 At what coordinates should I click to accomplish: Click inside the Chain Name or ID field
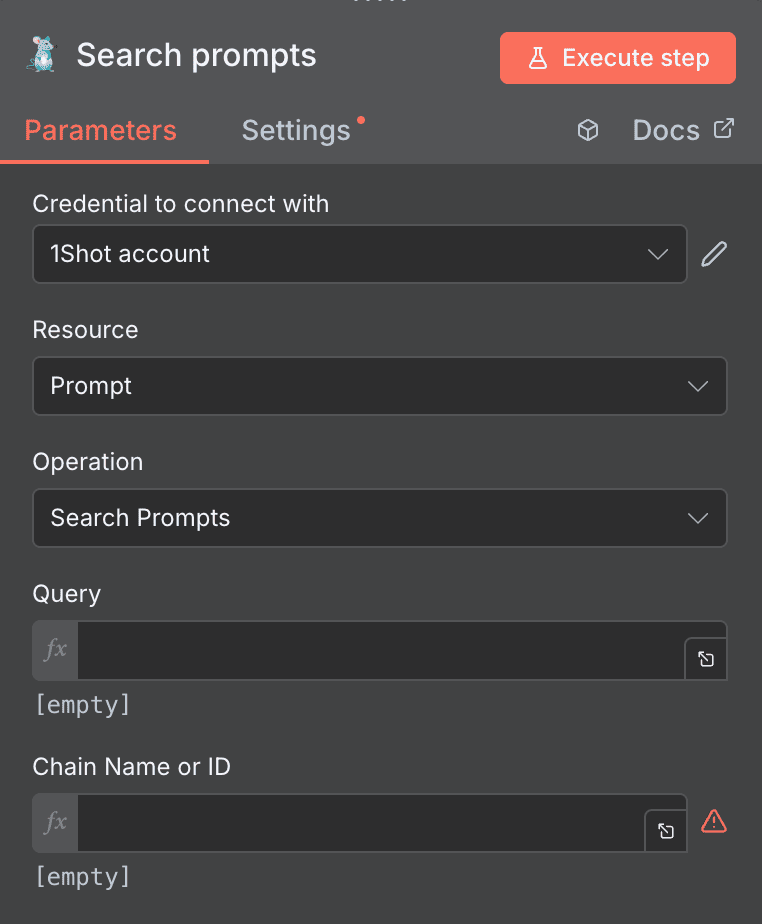click(360, 822)
